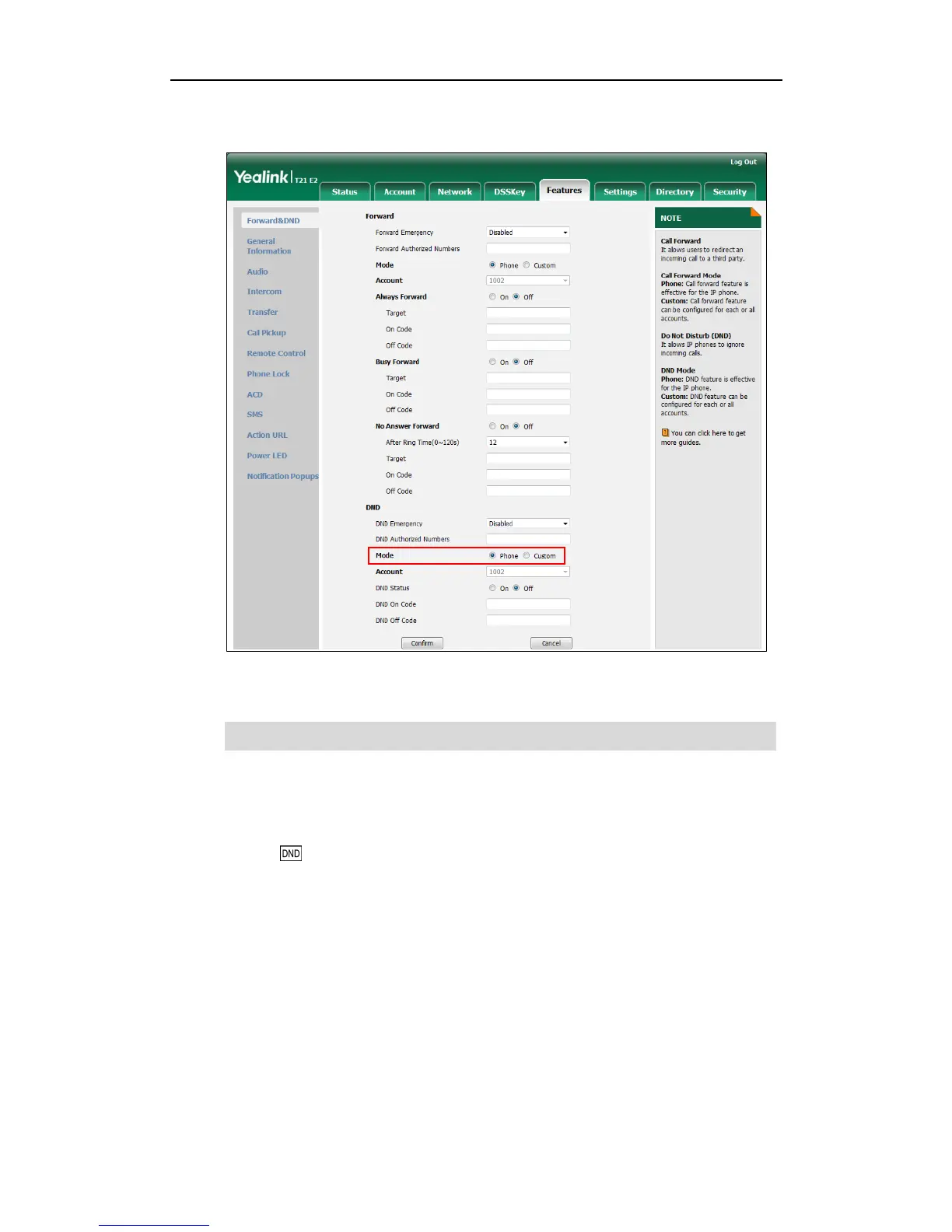This screenshot has width=952, height=1232.
Task: Click the No Answer Forward Off Code field
Action: click(x=528, y=492)
